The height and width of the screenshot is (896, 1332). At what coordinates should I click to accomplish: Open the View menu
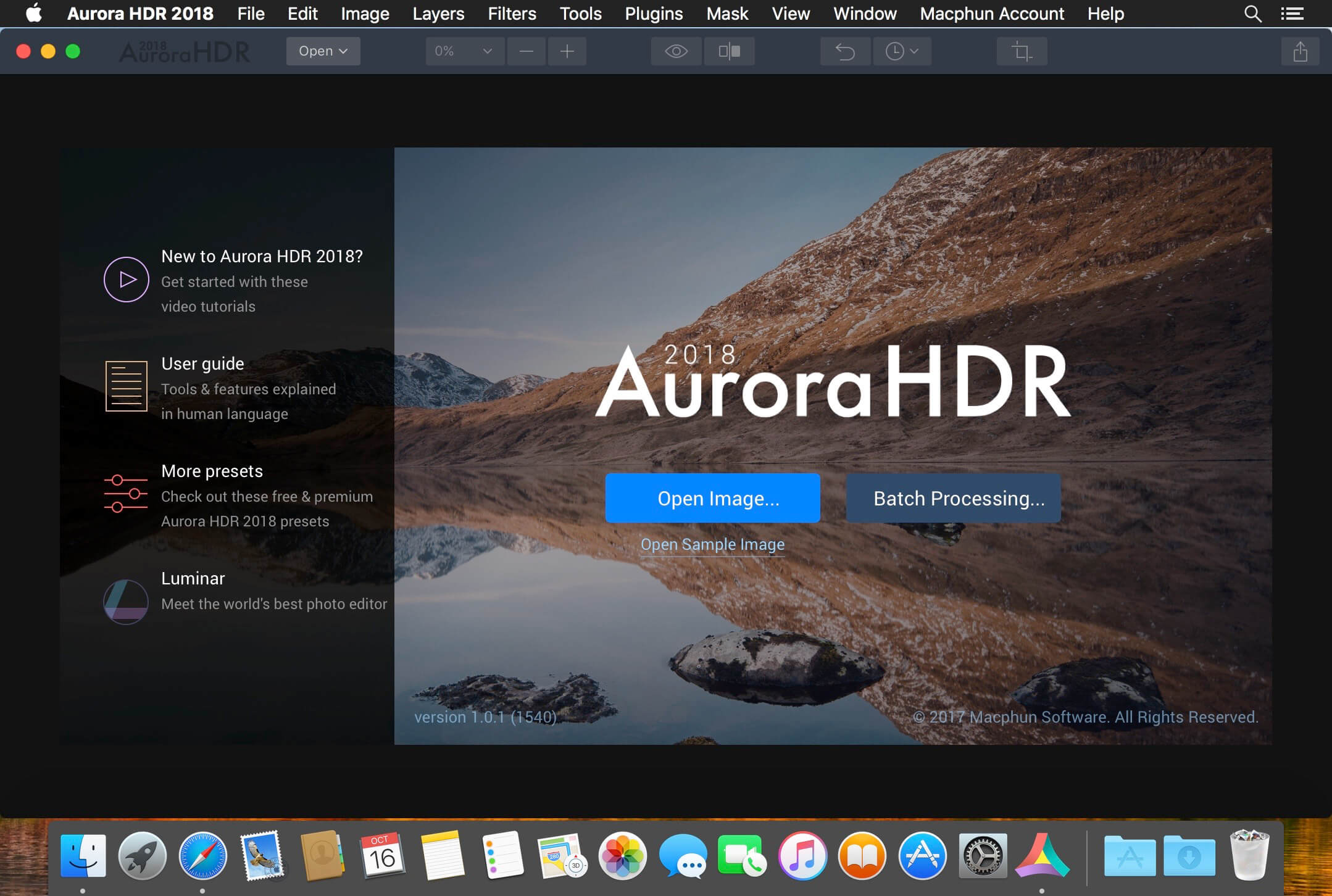pos(791,14)
